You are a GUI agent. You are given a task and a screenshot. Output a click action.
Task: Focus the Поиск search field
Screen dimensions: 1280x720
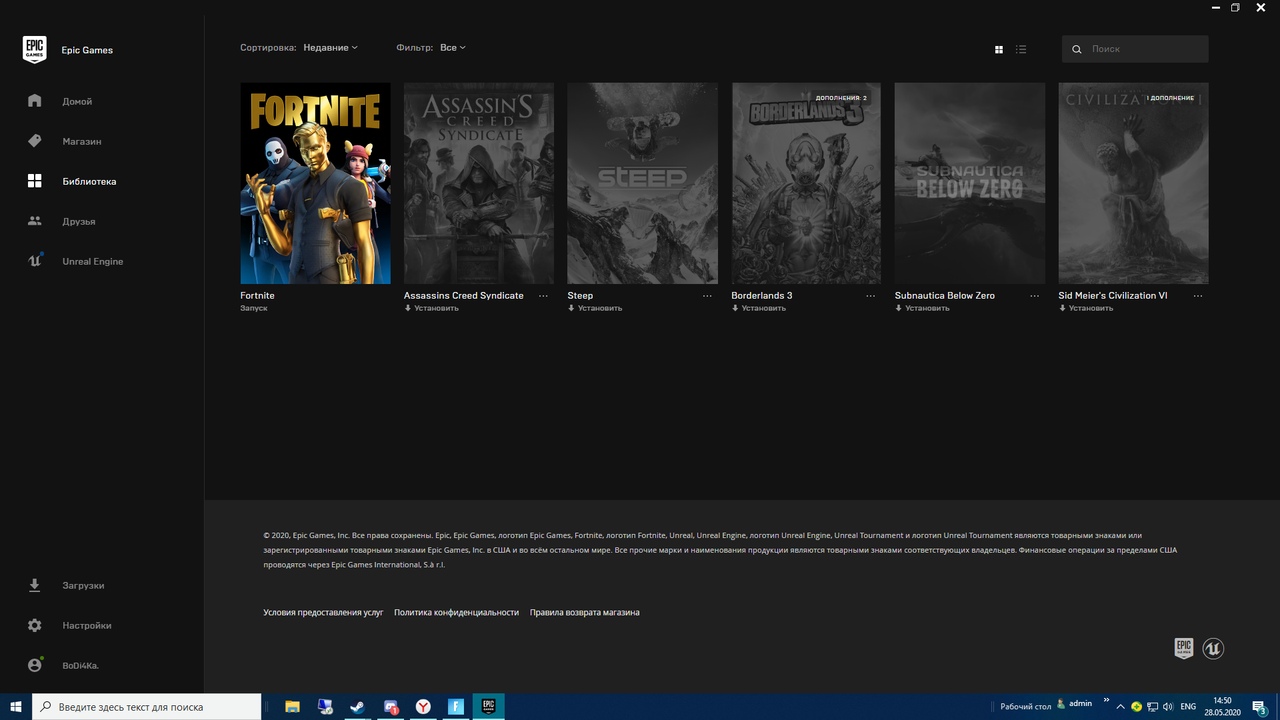click(1135, 49)
